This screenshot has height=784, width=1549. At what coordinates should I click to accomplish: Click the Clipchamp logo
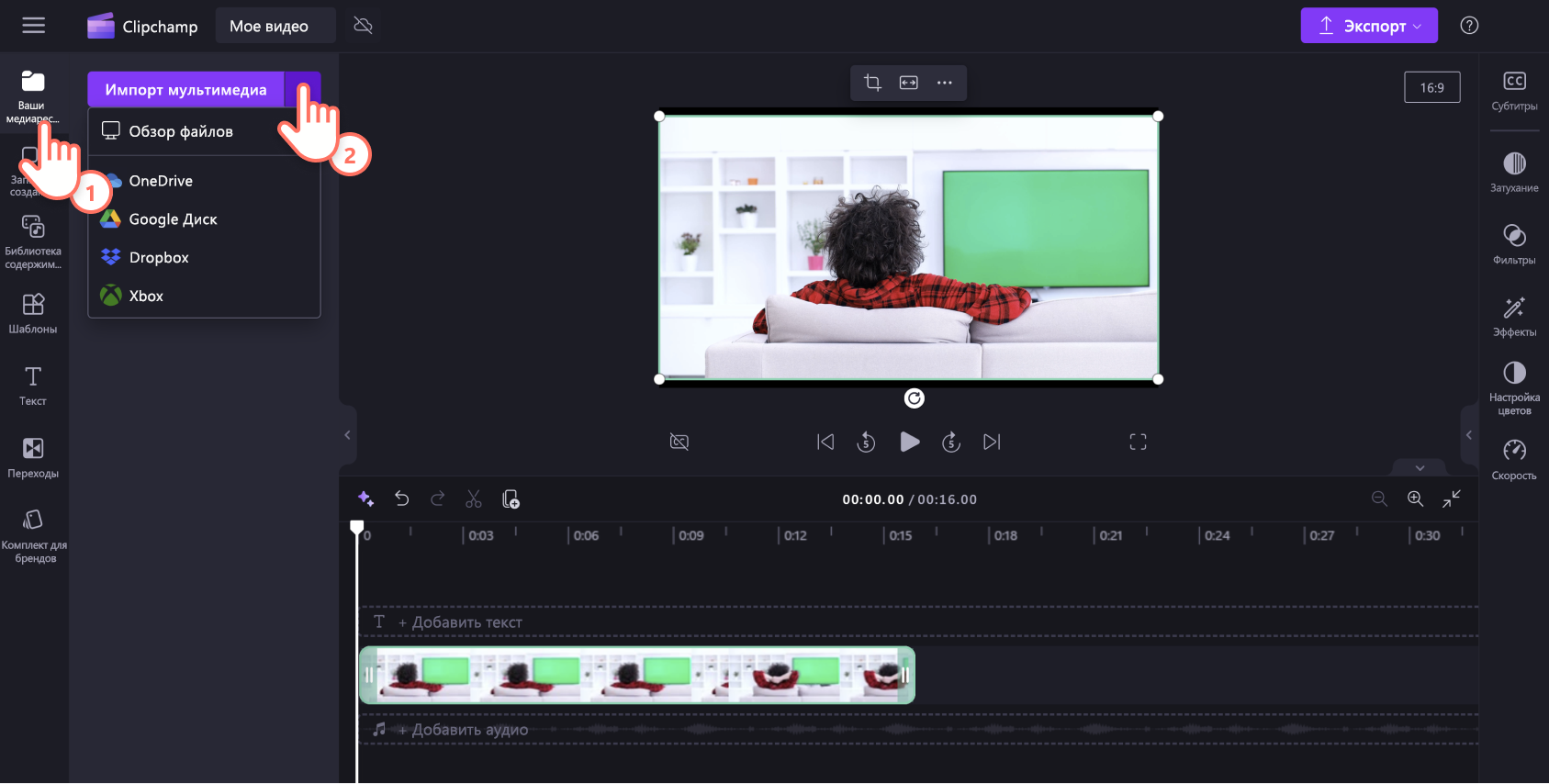(x=142, y=26)
